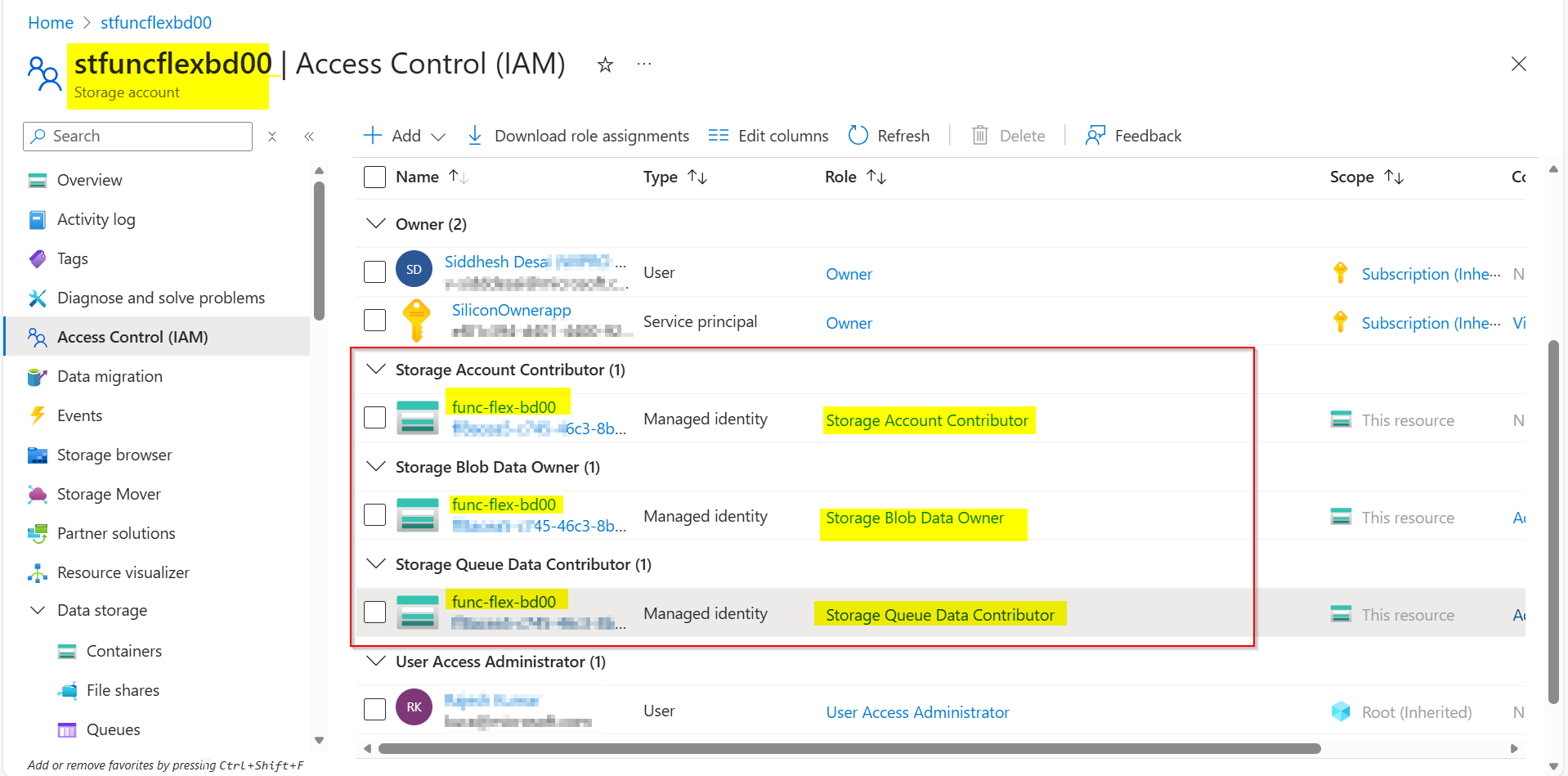Viewport: 1568px width, 776px height.
Task: Collapse the Storage Blob Data Owner group
Action: click(376, 467)
